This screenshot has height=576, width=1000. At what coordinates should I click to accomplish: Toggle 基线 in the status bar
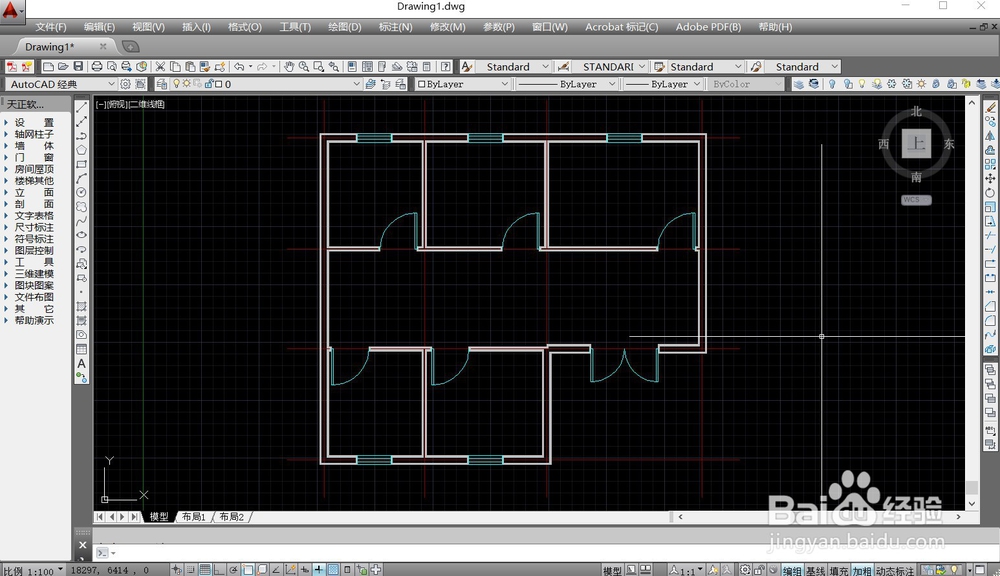tap(816, 571)
